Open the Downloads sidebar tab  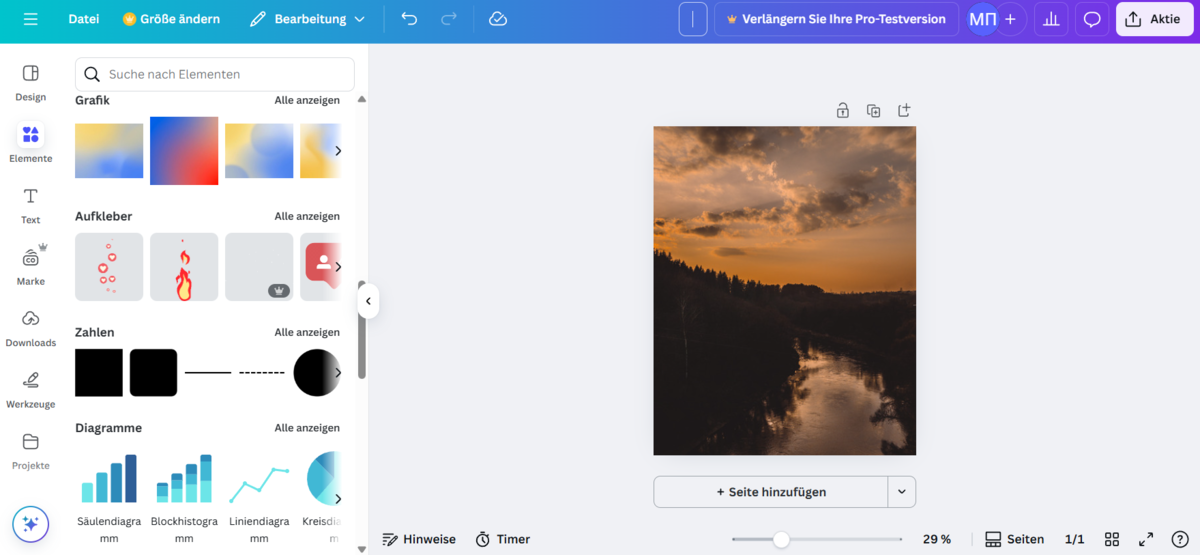tap(31, 329)
